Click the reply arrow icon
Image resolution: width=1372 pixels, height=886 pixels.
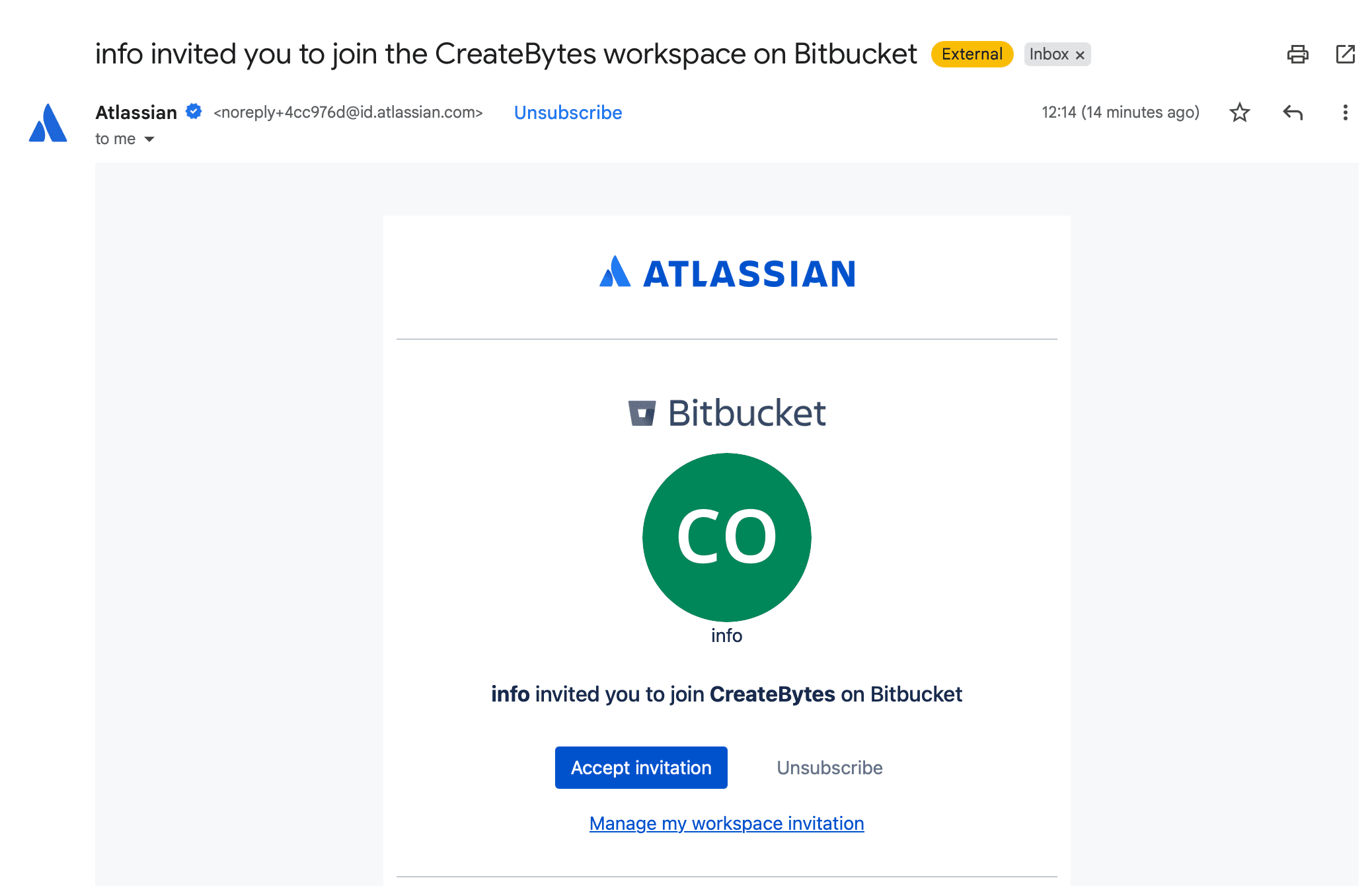tap(1292, 112)
